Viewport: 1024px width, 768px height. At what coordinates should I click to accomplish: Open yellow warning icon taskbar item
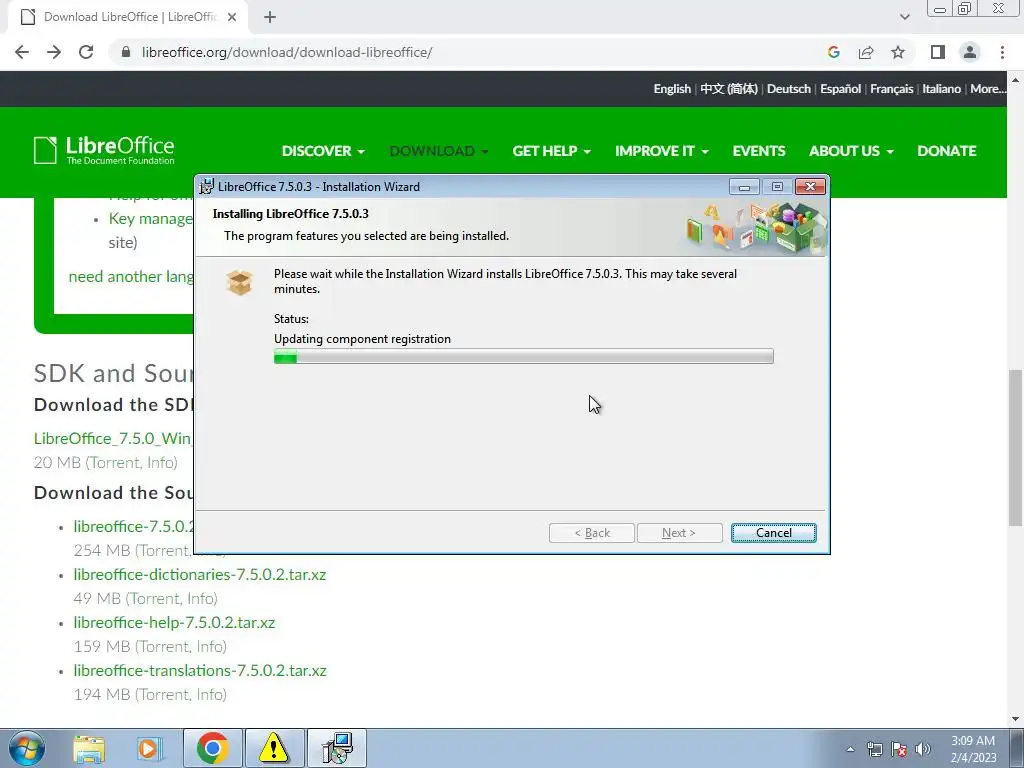pyautogui.click(x=274, y=748)
